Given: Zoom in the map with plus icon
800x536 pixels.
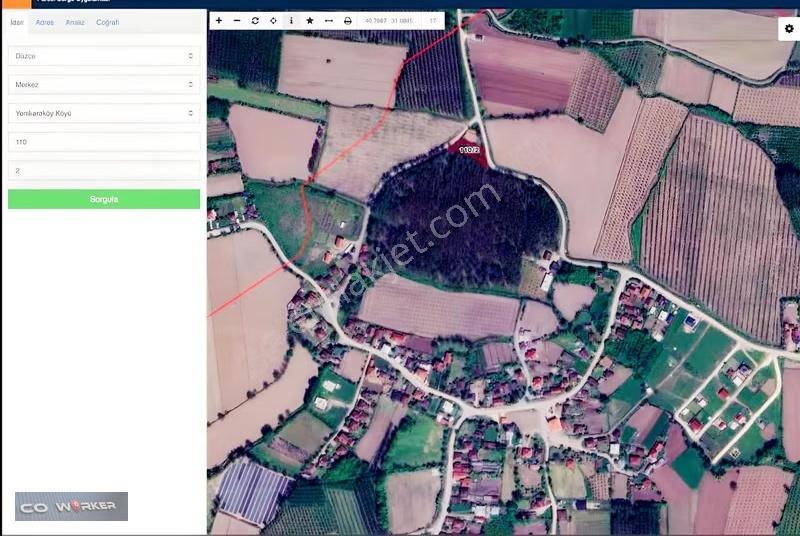Looking at the screenshot, I should point(219,21).
